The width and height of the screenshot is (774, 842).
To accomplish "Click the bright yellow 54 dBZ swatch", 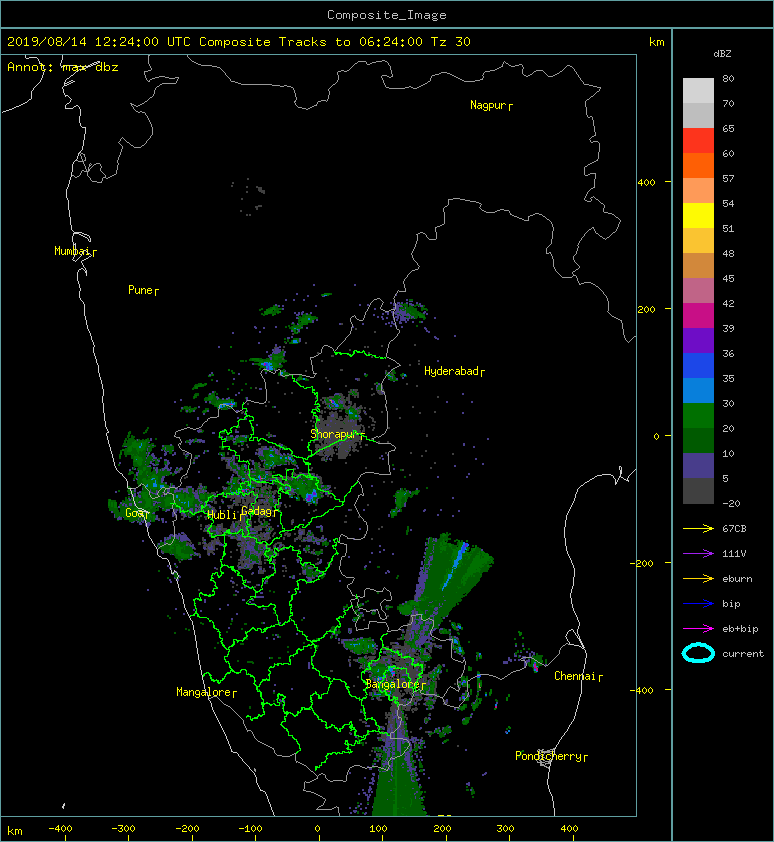I will 698,215.
